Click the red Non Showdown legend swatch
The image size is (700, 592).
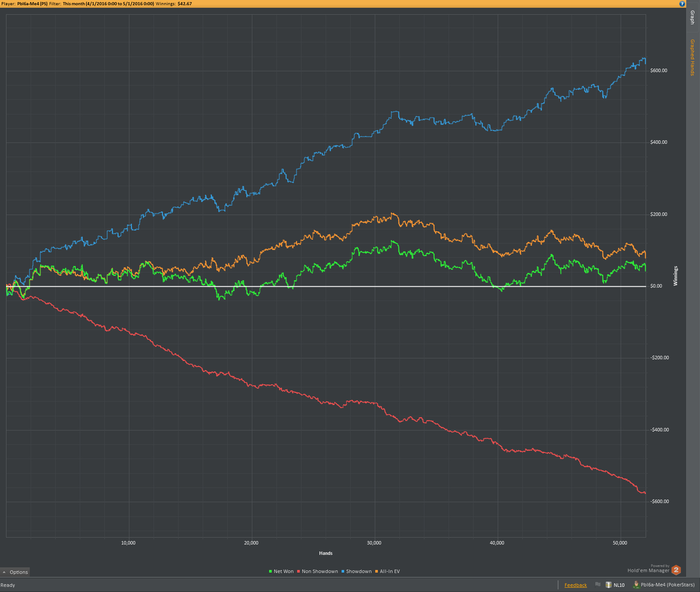[x=299, y=571]
